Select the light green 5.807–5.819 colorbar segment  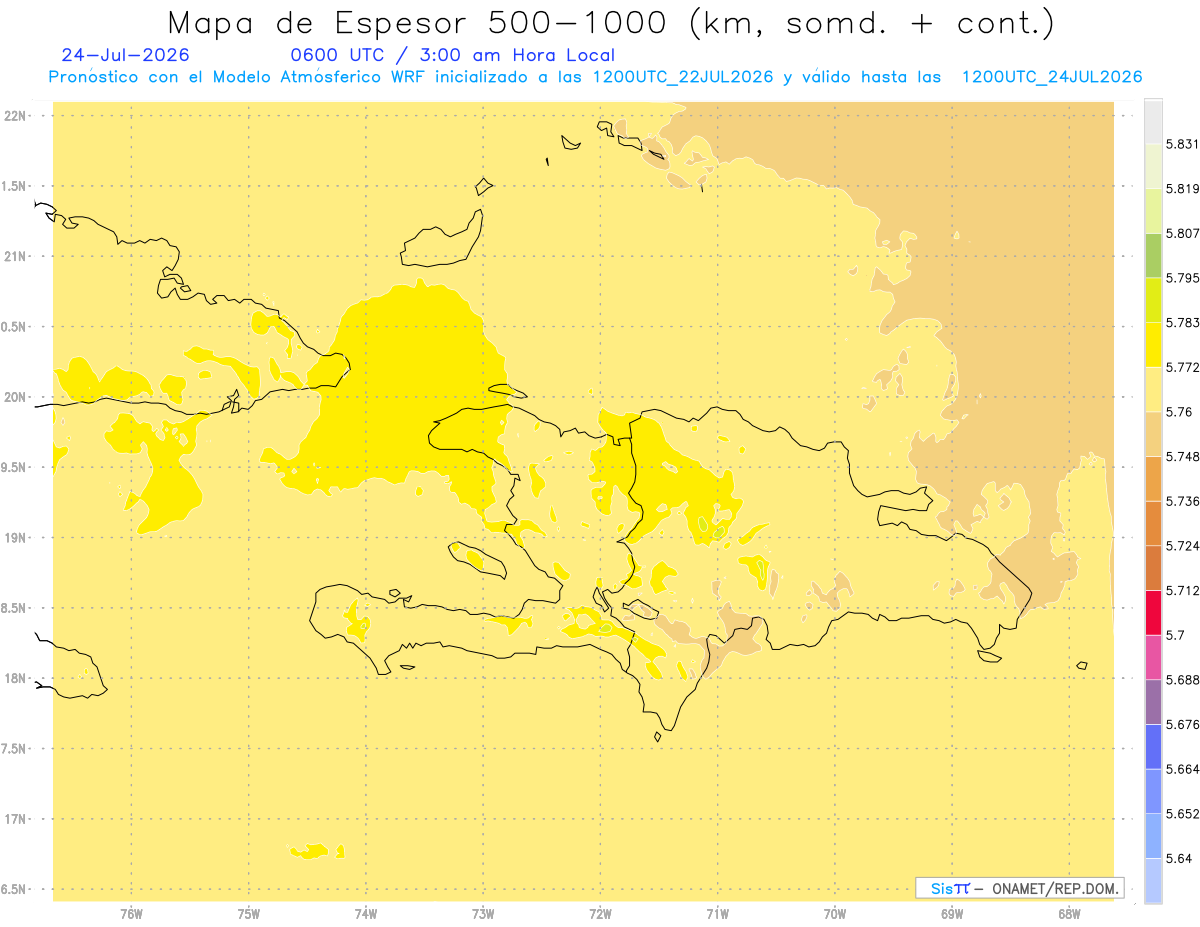click(1153, 211)
